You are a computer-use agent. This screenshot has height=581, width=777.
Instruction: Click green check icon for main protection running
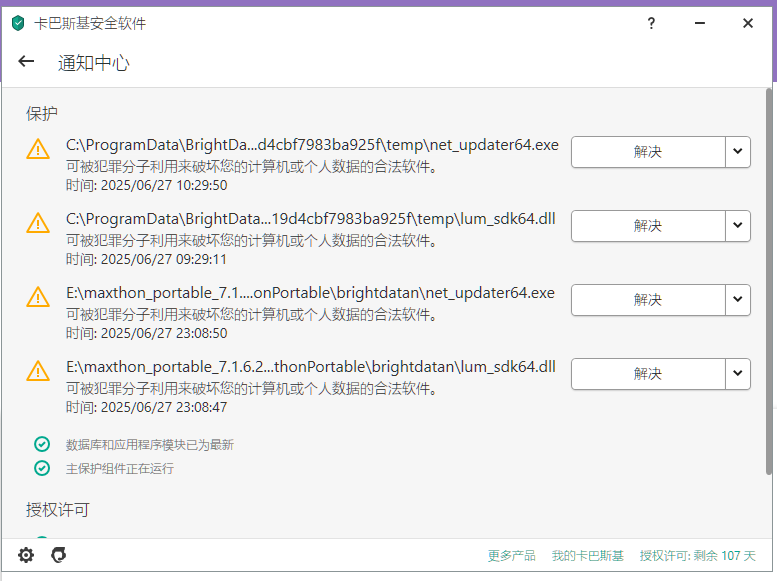click(x=42, y=468)
